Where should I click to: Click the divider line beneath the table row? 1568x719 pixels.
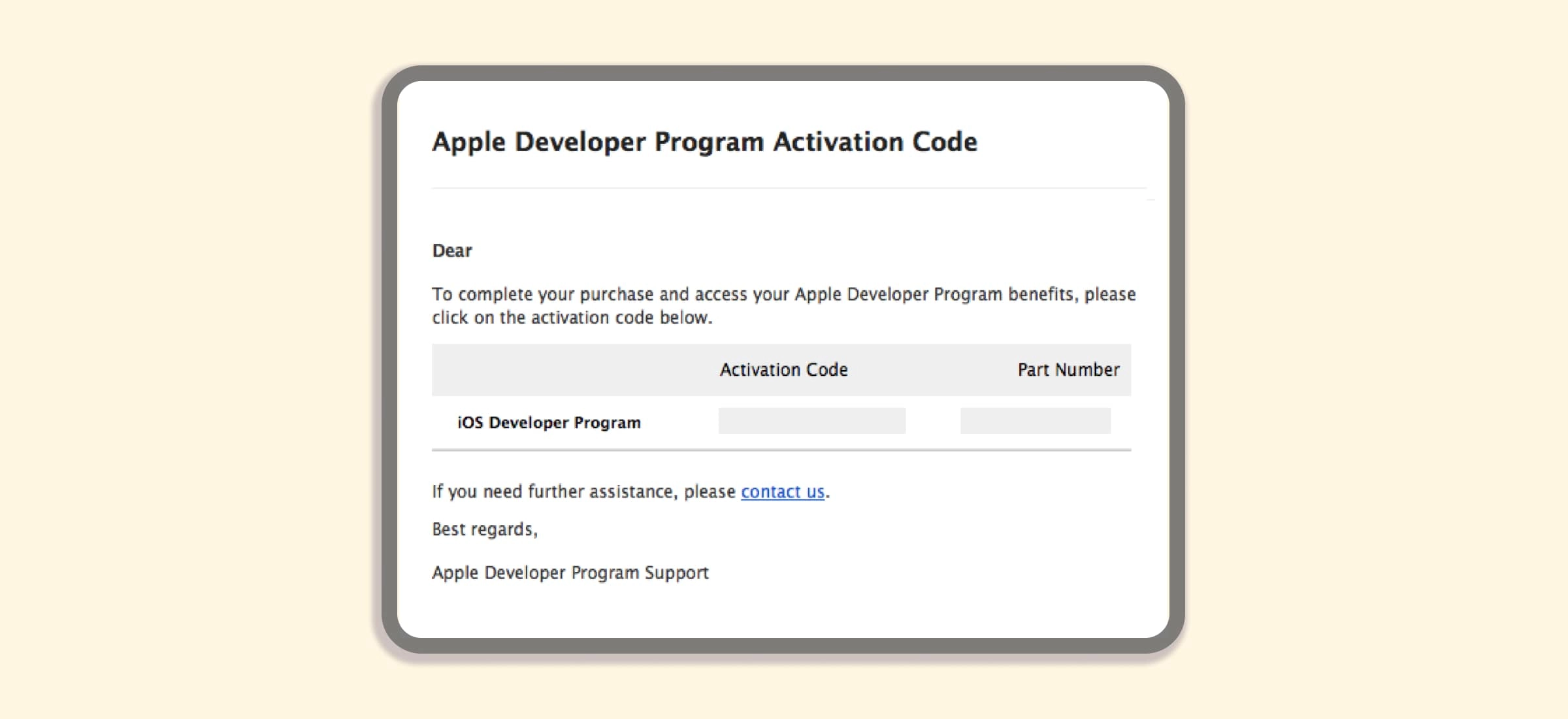pyautogui.click(x=781, y=450)
